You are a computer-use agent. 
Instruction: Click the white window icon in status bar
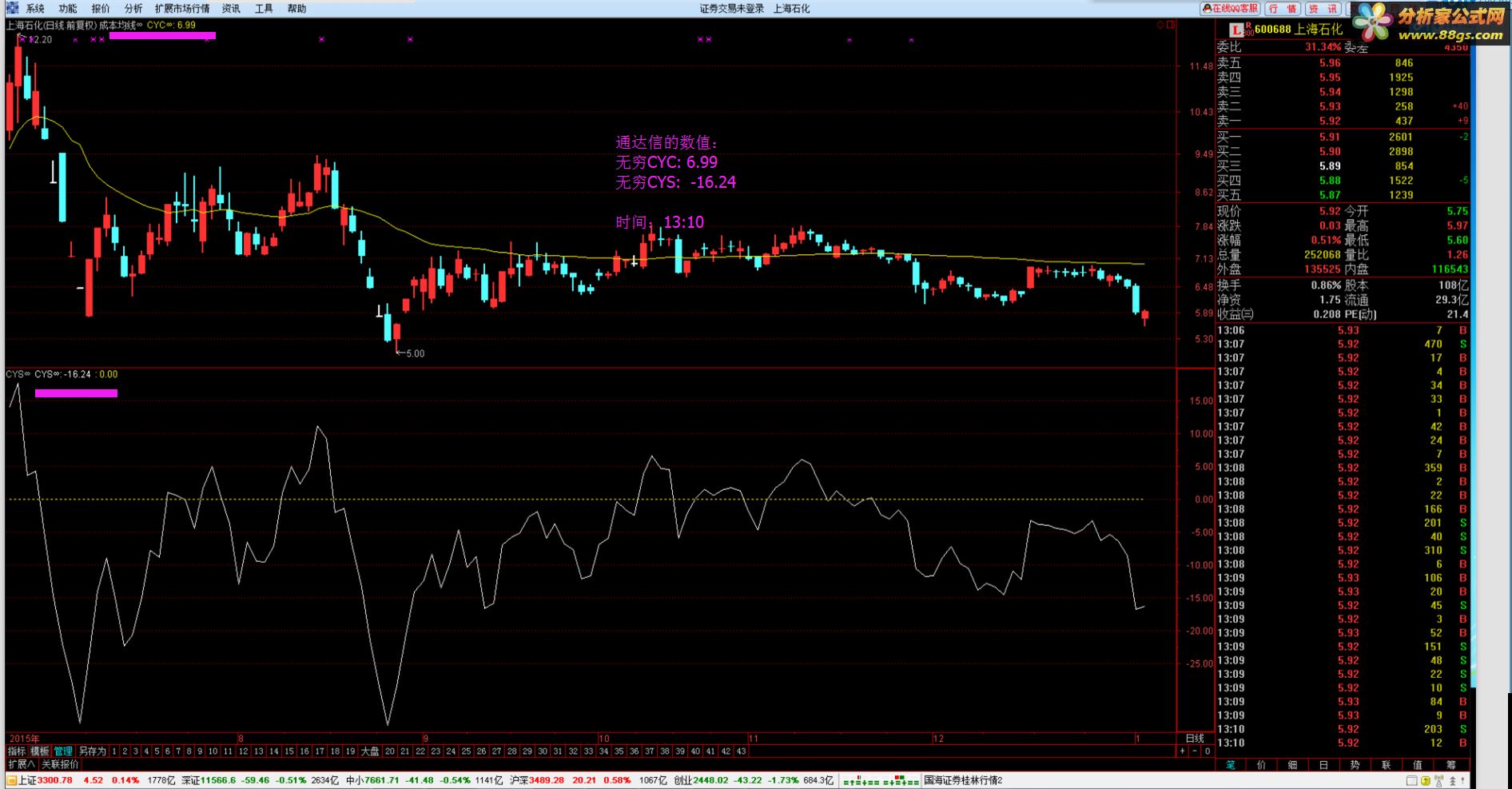[1412, 781]
